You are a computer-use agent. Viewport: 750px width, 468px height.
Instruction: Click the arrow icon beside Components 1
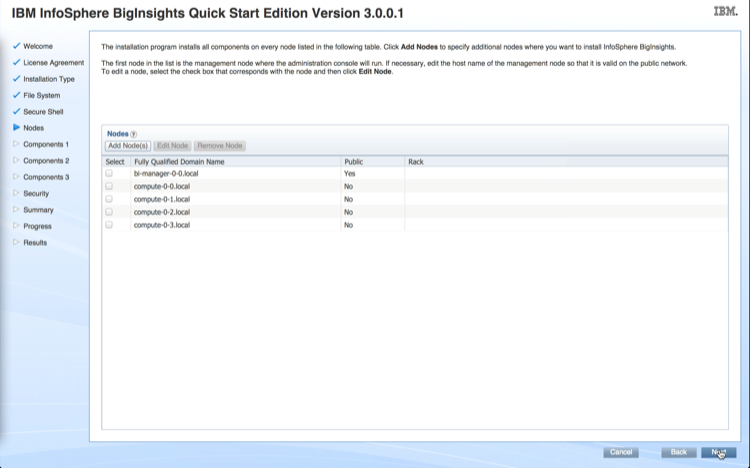coord(16,144)
